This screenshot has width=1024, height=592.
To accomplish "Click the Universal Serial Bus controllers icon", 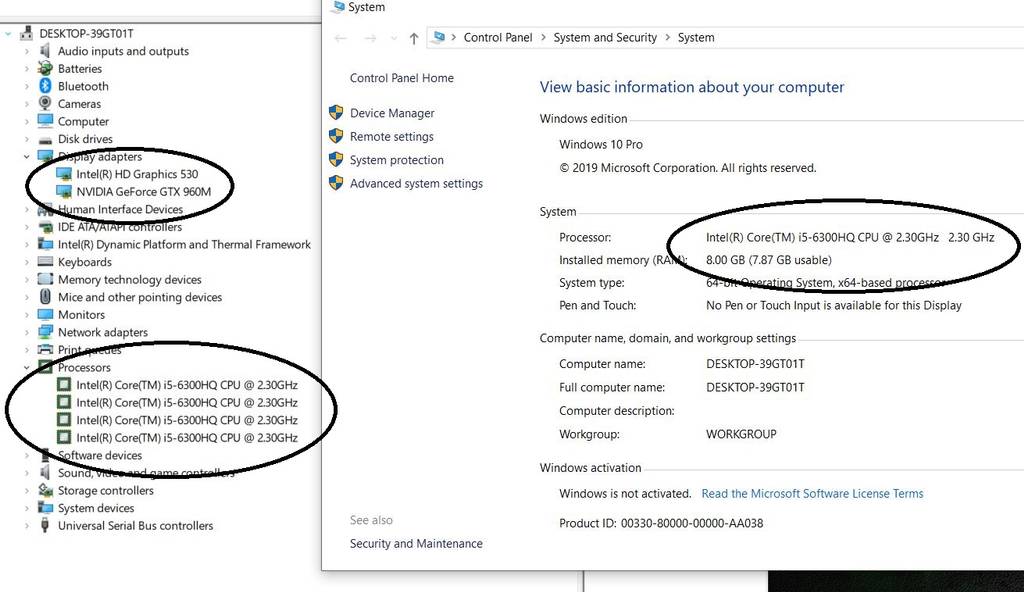I will click(x=45, y=525).
